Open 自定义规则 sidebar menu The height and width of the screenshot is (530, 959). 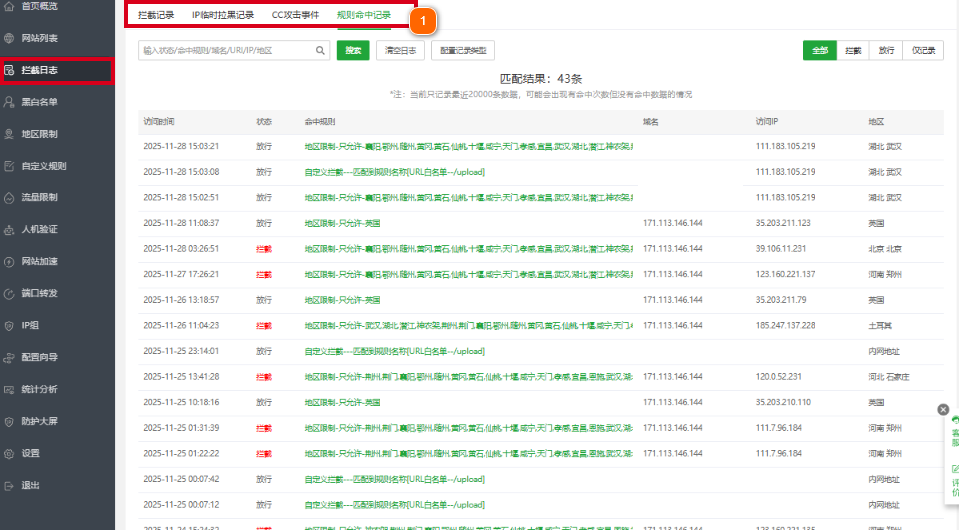(x=44, y=166)
